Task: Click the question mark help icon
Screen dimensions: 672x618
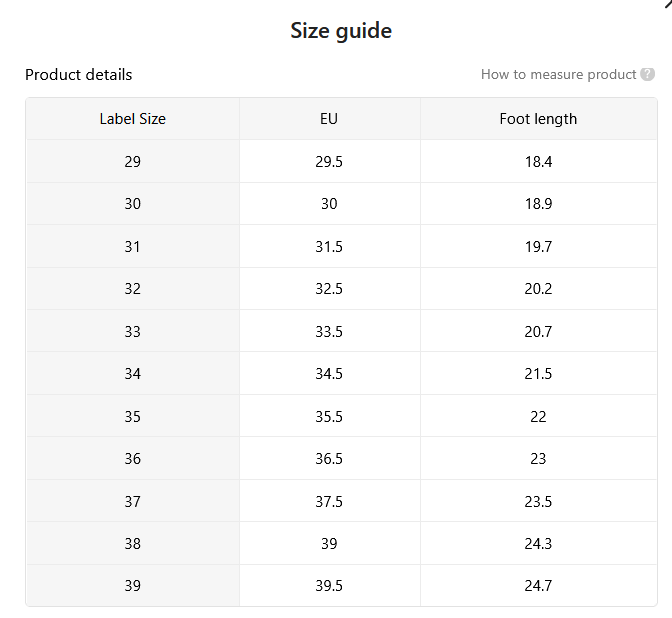Action: (x=647, y=74)
